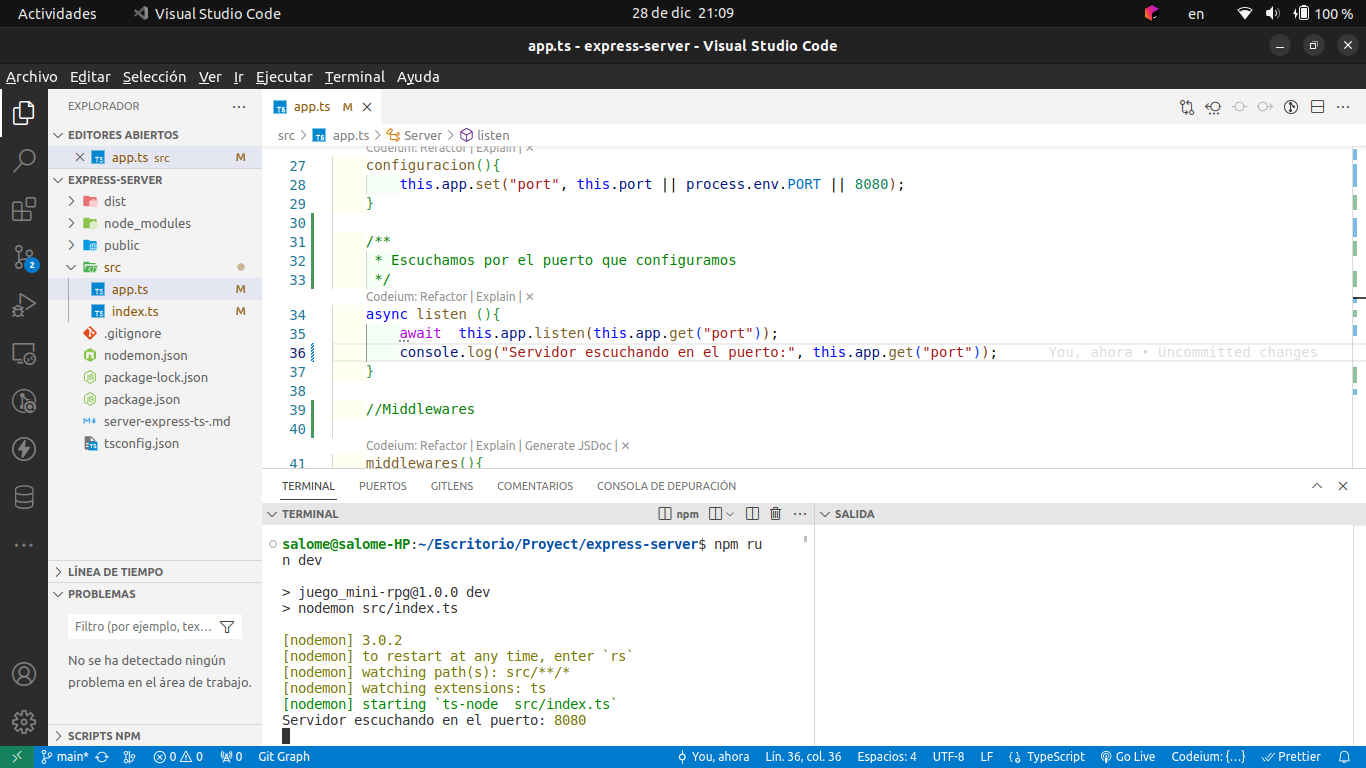The image size is (1366, 768).
Task: Open the Explorer view in activity bar
Action: click(24, 114)
